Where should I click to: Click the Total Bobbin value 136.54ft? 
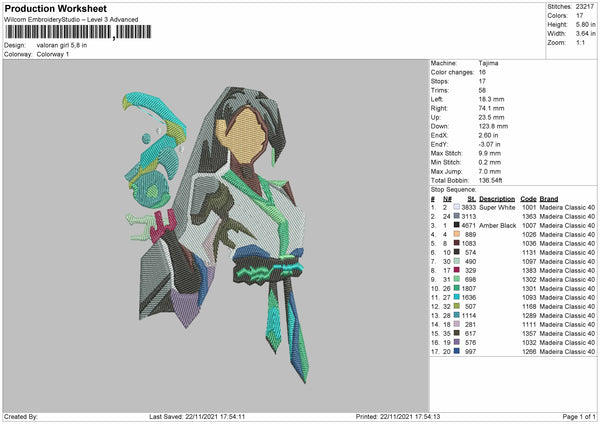point(490,180)
